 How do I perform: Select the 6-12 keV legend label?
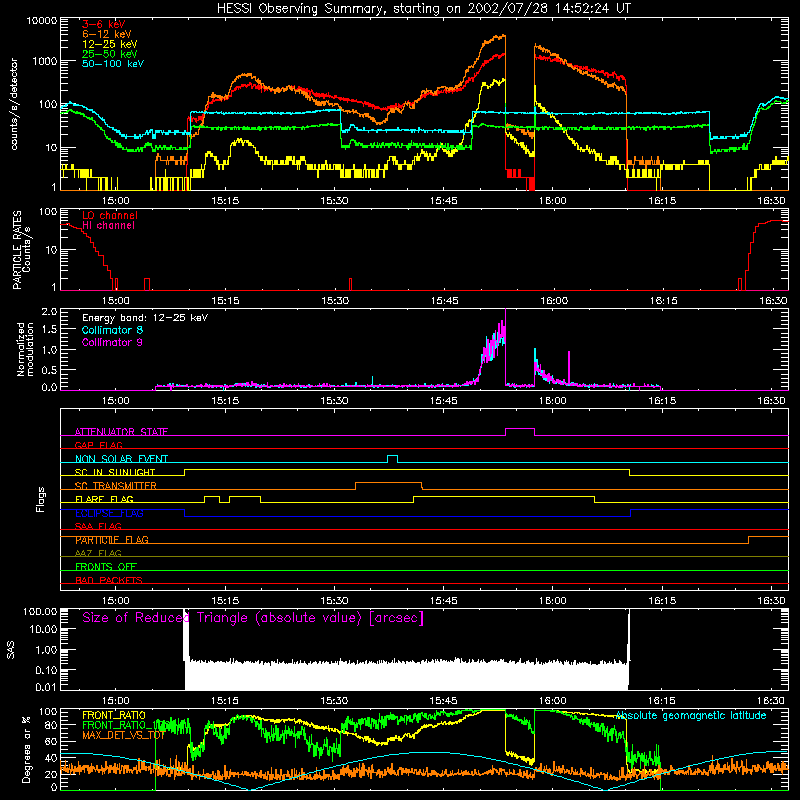(x=107, y=34)
